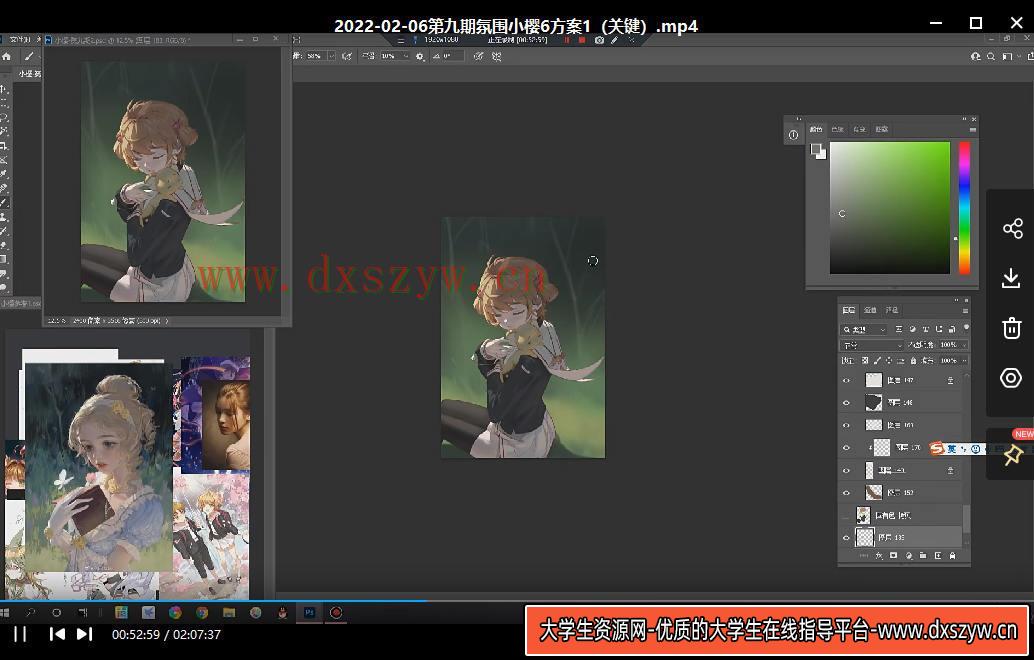Toggle visibility of layer 146

847,403
